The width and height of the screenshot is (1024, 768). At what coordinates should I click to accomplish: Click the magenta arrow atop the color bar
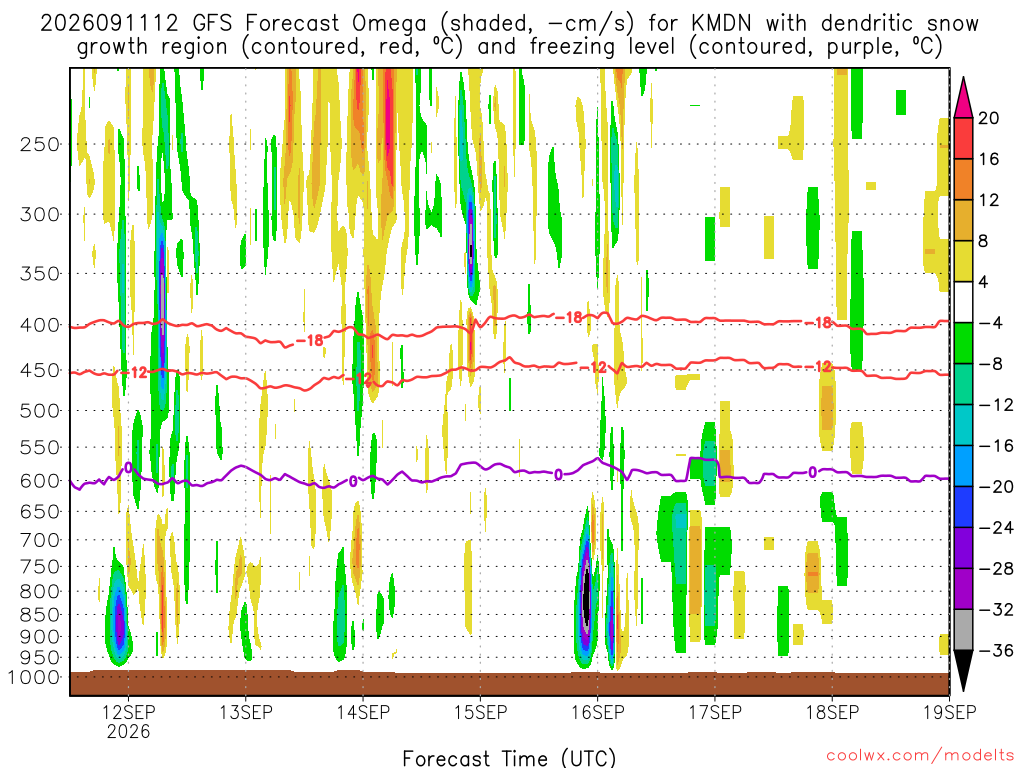point(963,97)
